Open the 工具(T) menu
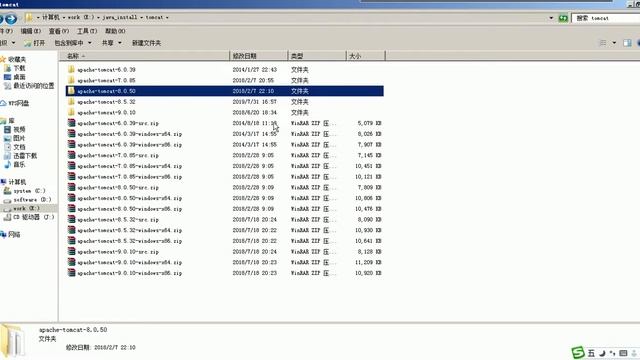 [x=87, y=31]
